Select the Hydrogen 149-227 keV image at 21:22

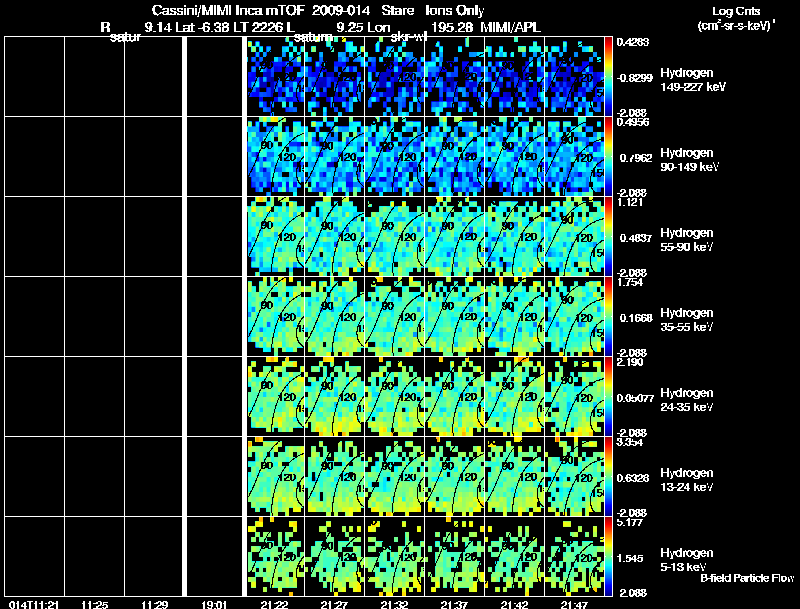276,77
